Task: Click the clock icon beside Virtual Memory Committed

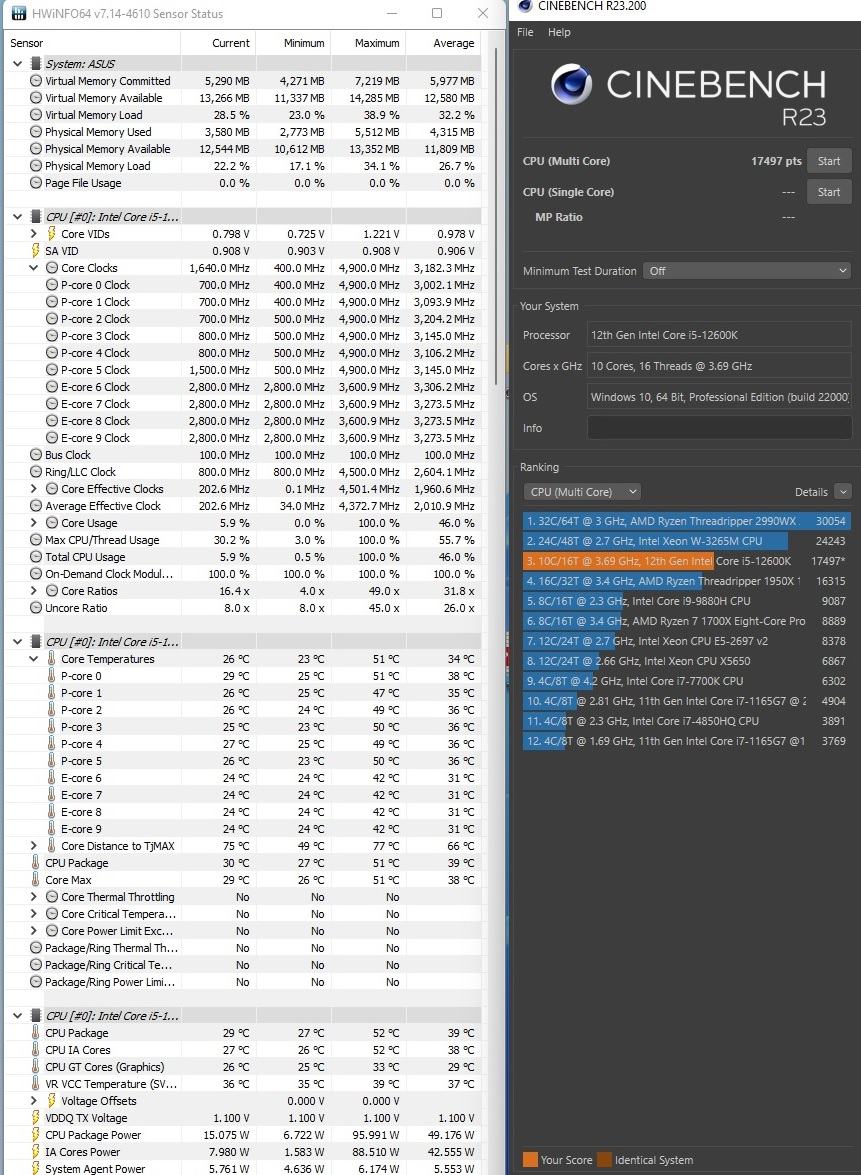Action: 35,81
